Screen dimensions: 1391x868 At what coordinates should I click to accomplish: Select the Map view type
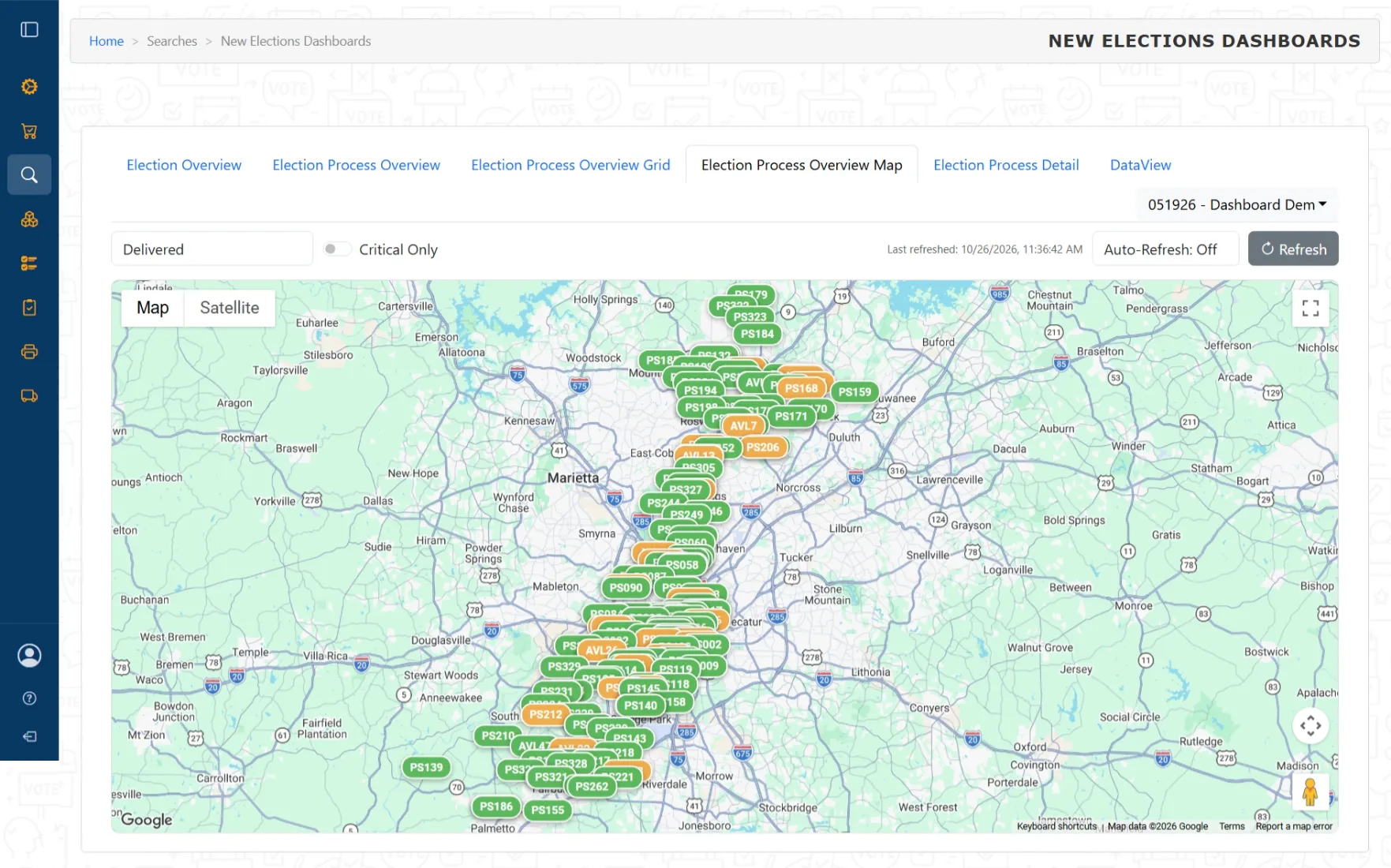click(152, 308)
